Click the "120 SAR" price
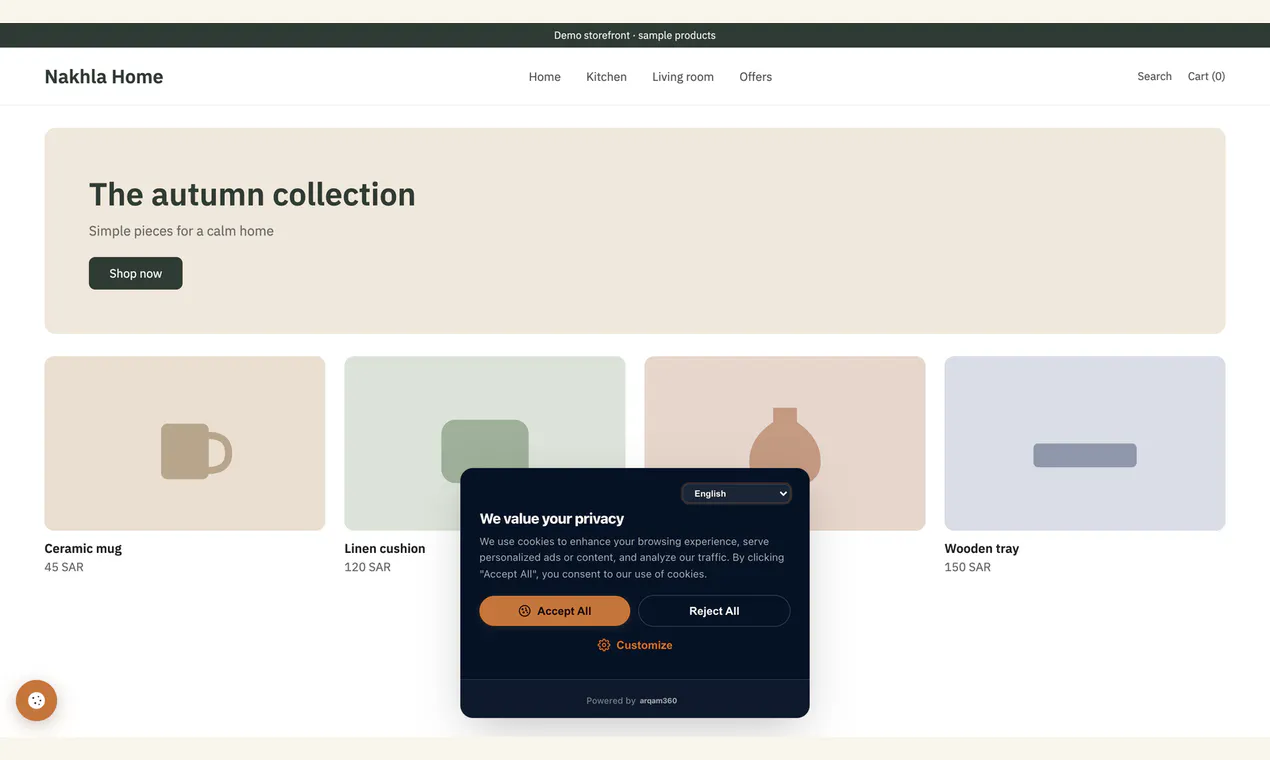1270x760 pixels. point(368,567)
